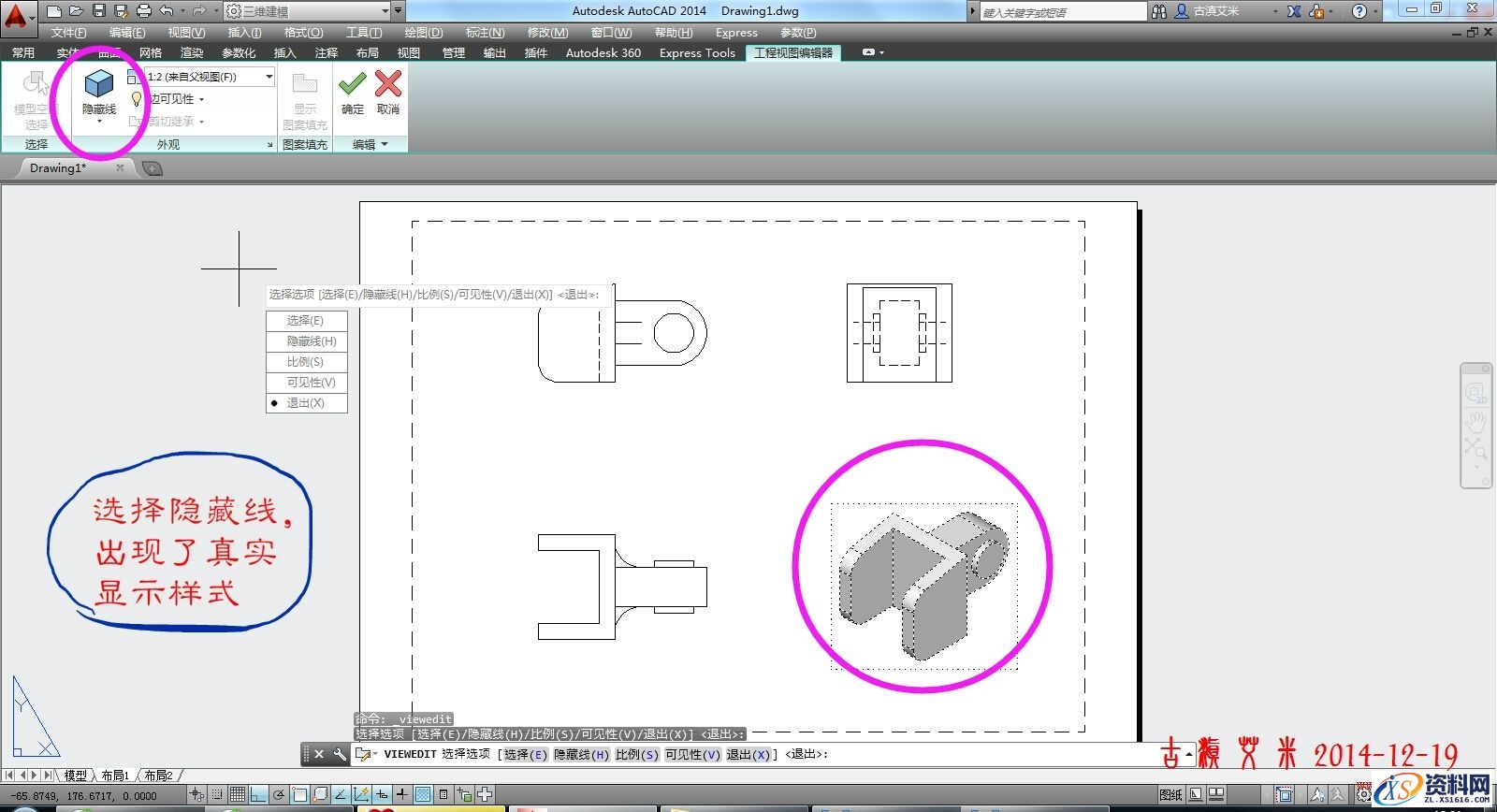Click the binoculars search icon
The height and width of the screenshot is (812, 1497).
(x=1159, y=11)
